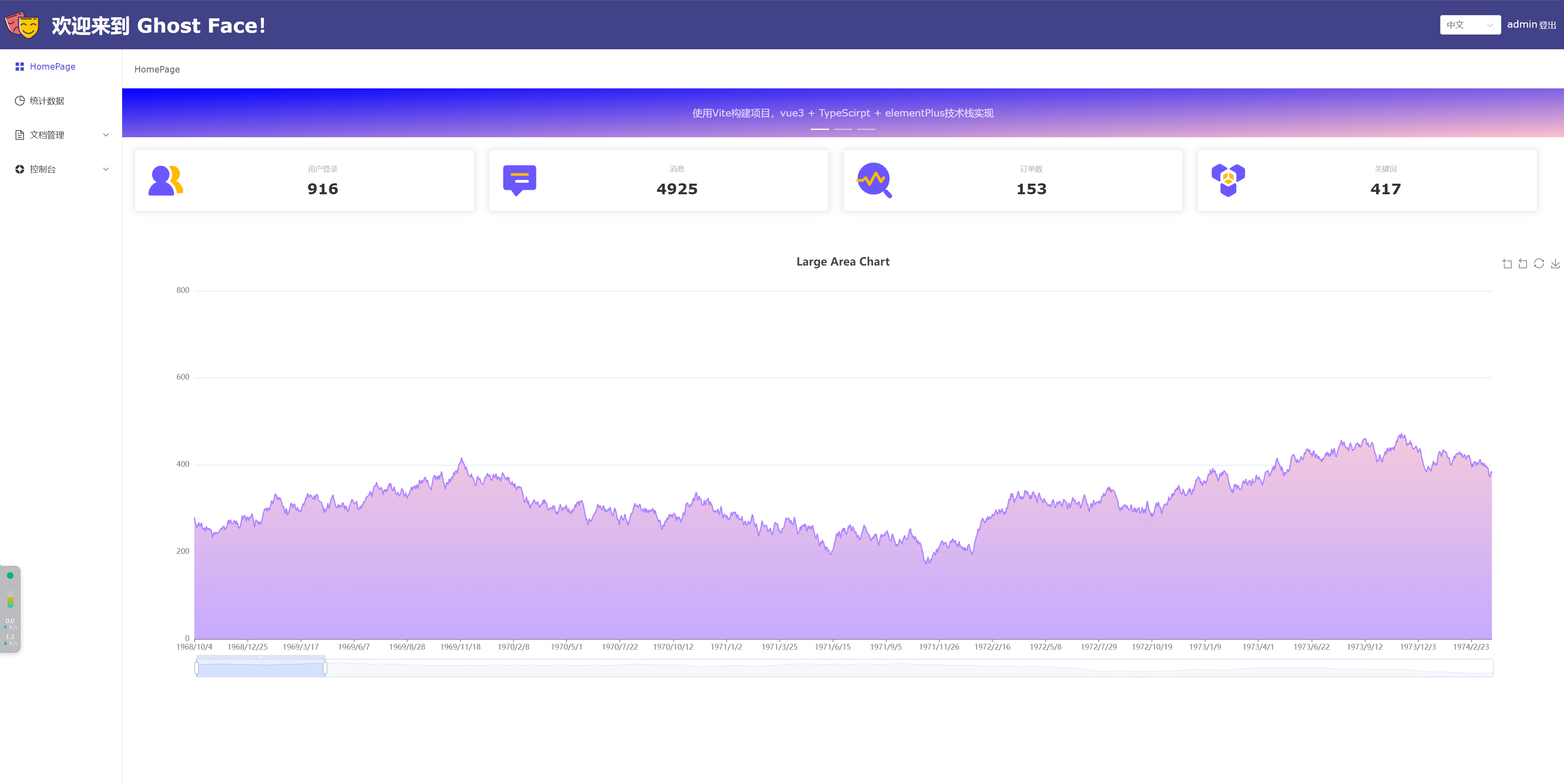Click the left data zoom slider handle
This screenshot has width=1564, height=784.
[196, 669]
